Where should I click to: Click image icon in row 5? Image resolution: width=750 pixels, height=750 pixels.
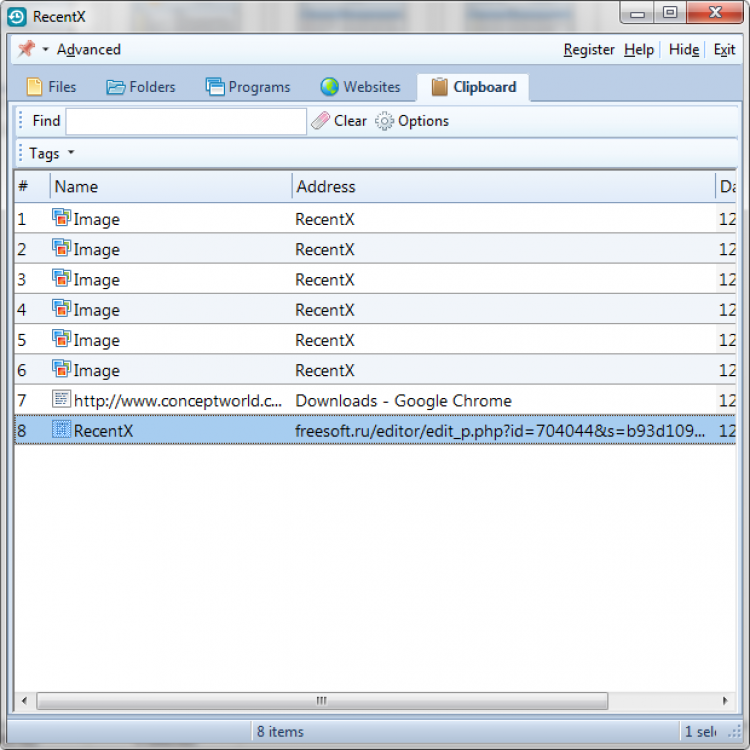61,339
